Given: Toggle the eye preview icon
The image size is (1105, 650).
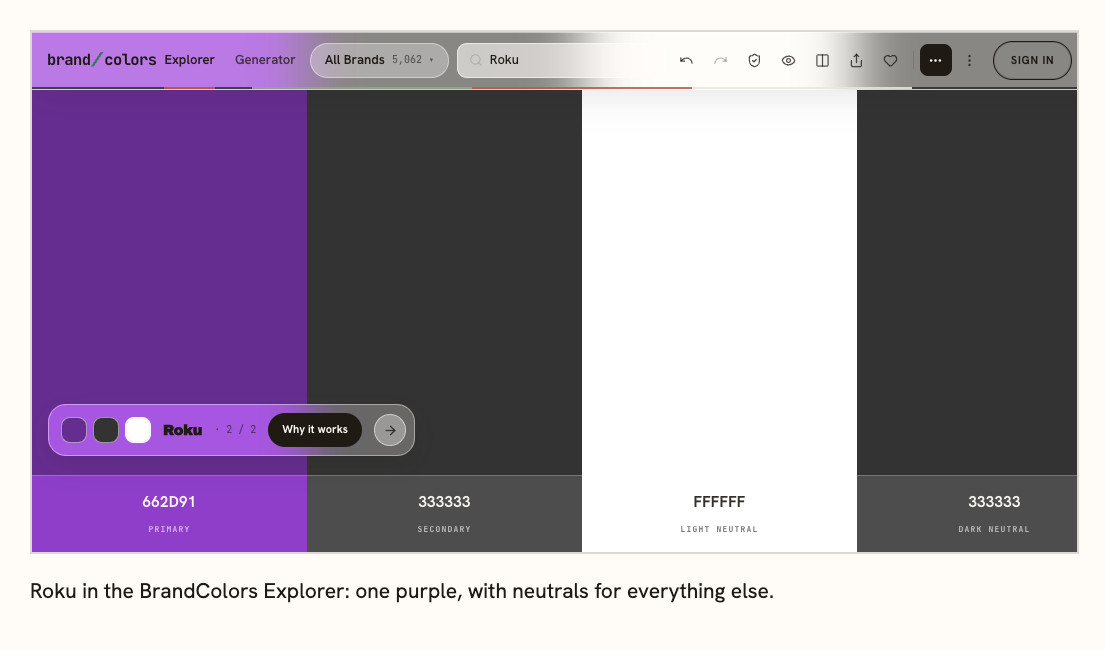Looking at the screenshot, I should click(x=789, y=61).
